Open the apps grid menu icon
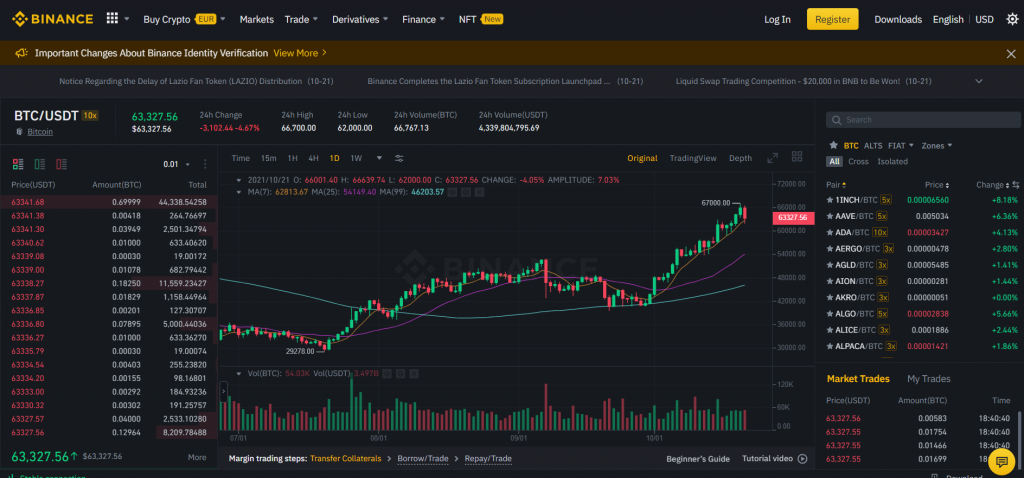Screen dimensions: 1024x478 tap(112, 18)
